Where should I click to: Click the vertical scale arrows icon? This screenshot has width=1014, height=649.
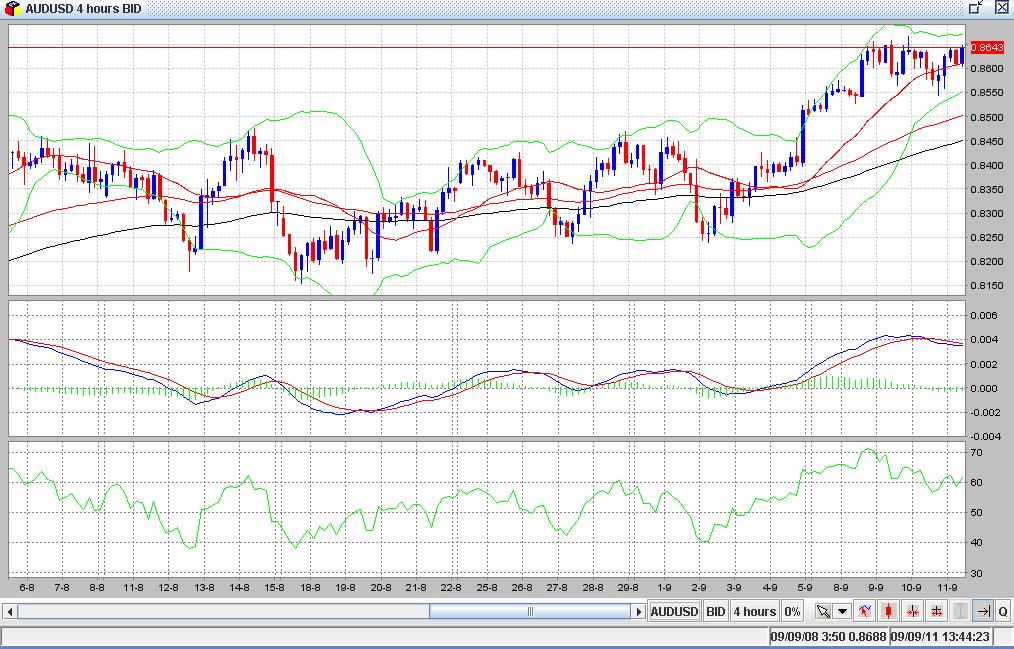[x=937, y=611]
